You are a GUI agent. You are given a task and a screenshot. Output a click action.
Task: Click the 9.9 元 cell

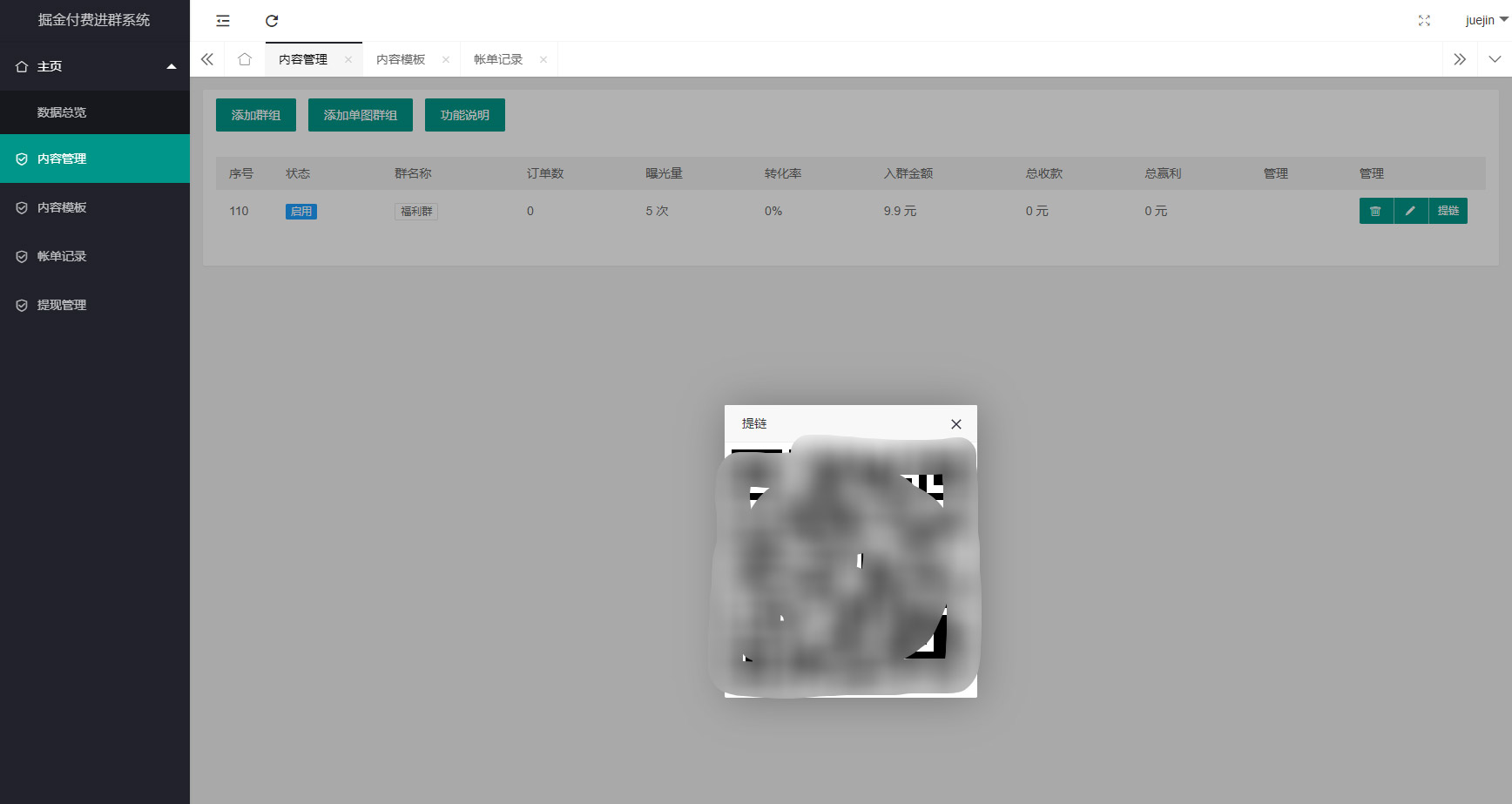(900, 211)
